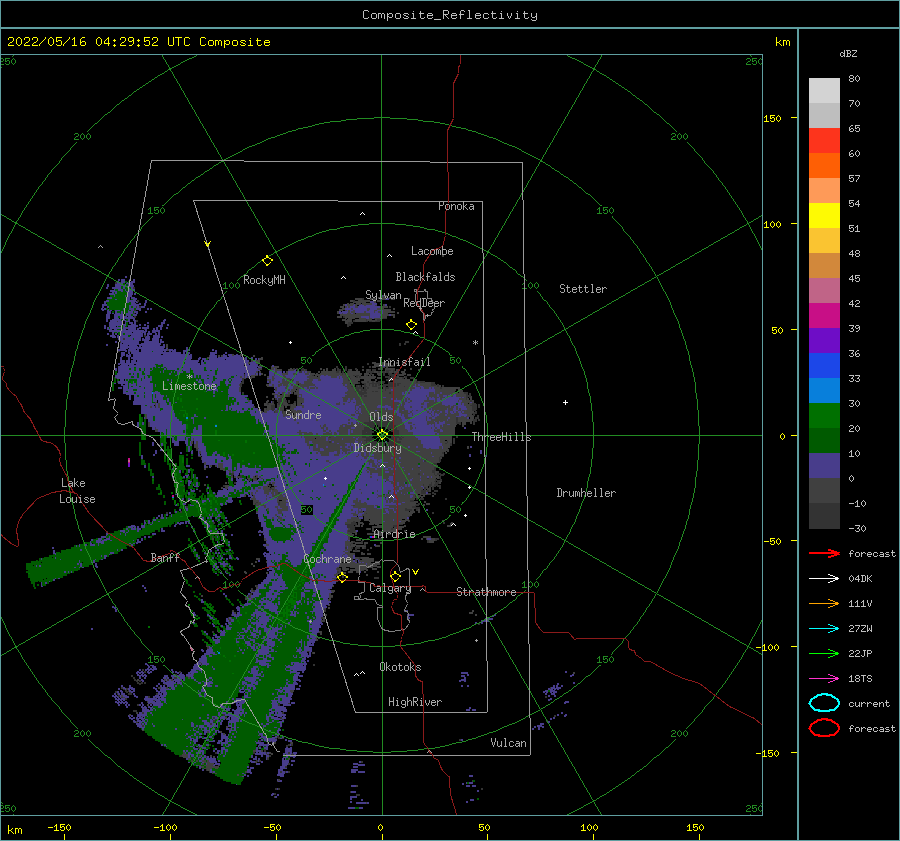Click the Didsbury town label
The image size is (900, 841).
pyautogui.click(x=378, y=448)
